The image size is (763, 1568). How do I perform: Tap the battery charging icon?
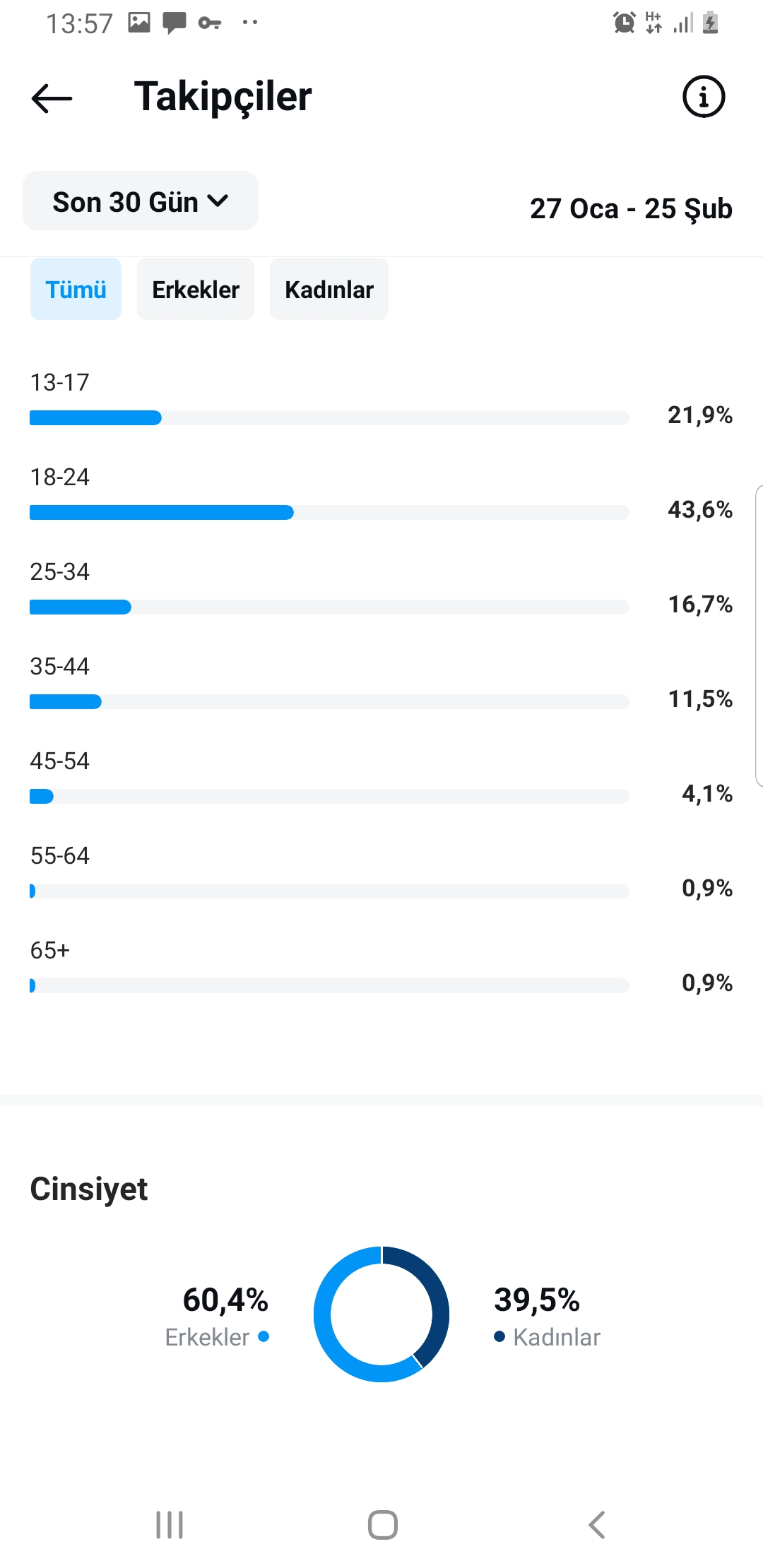click(x=711, y=23)
